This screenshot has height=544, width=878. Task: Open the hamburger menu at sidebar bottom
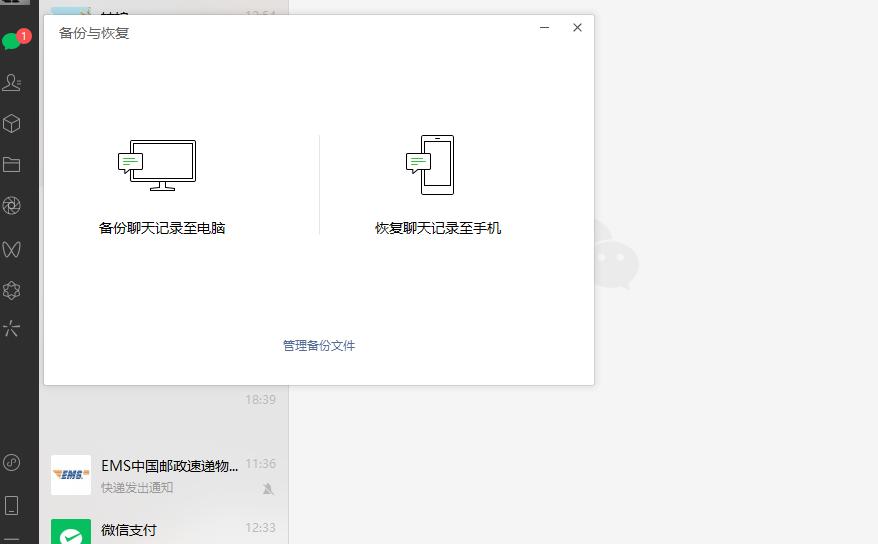(12, 540)
